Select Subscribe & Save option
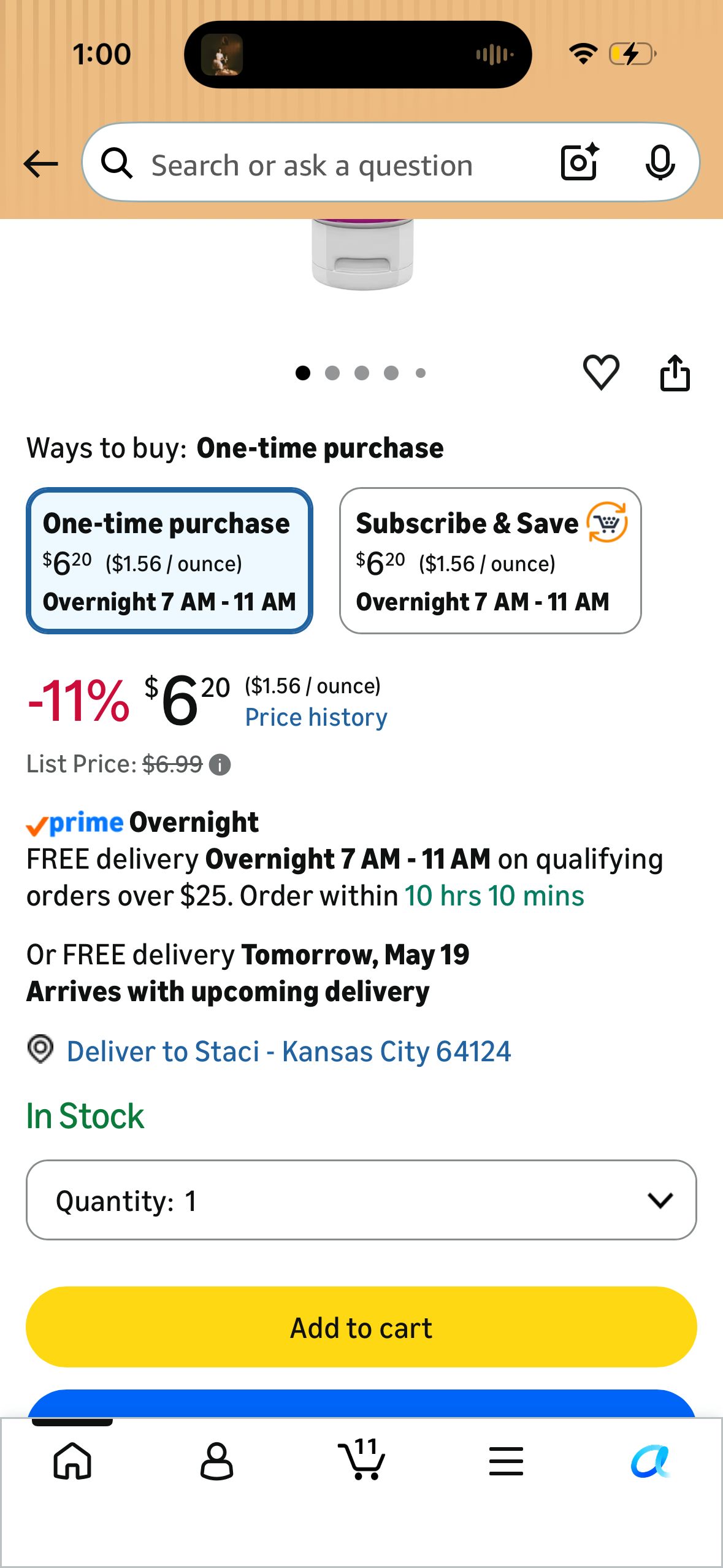 [x=491, y=561]
